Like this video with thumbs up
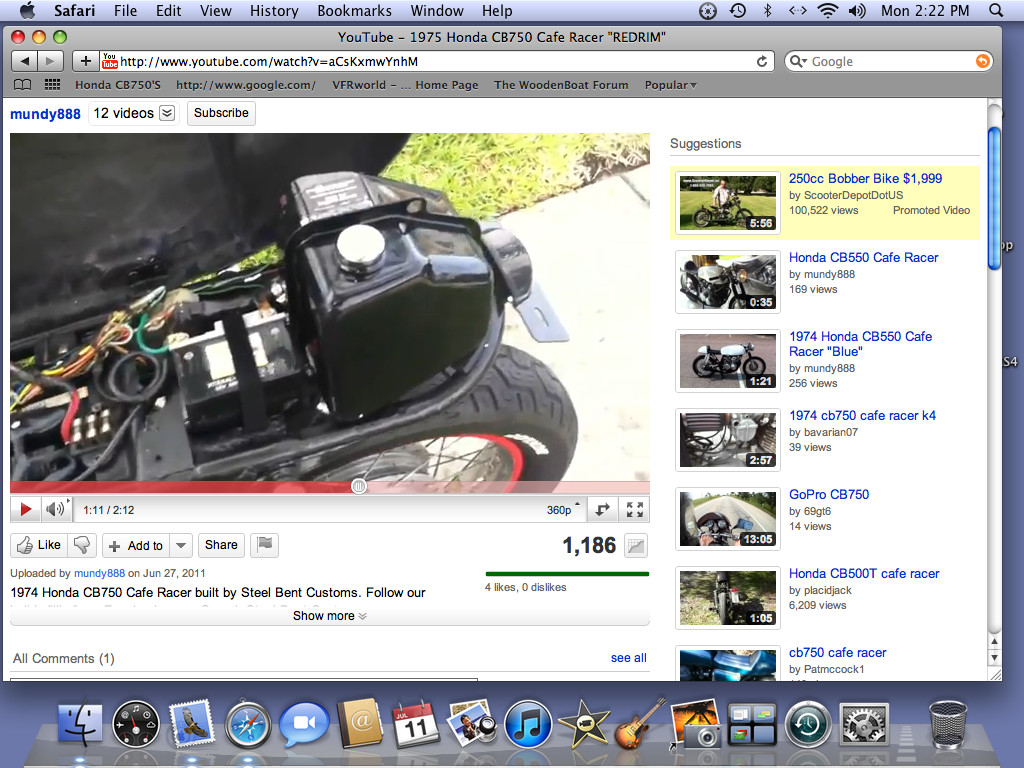 (39, 545)
